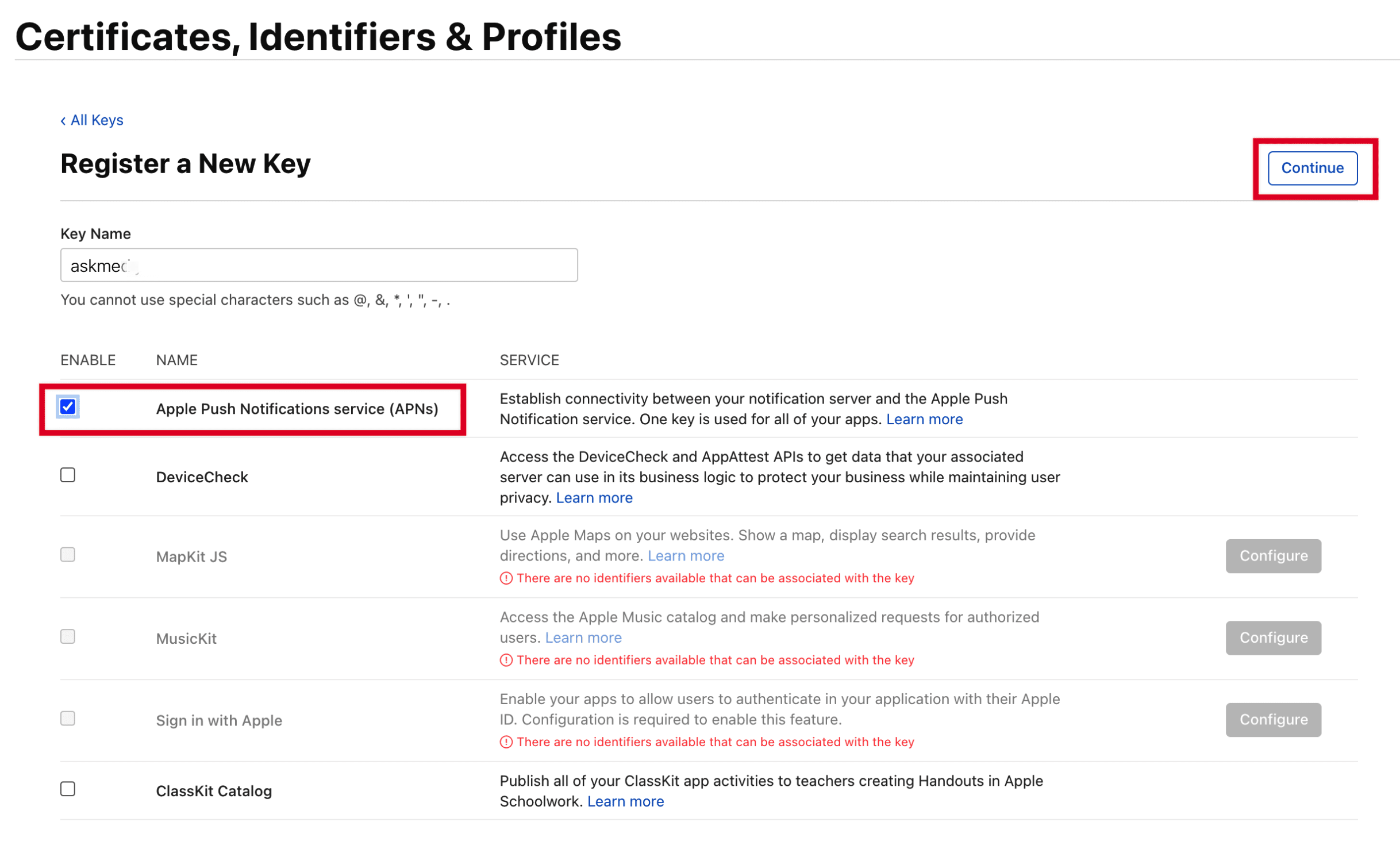Toggle the Sign in with Apple checkbox
This screenshot has width=1400, height=845.
tap(68, 719)
